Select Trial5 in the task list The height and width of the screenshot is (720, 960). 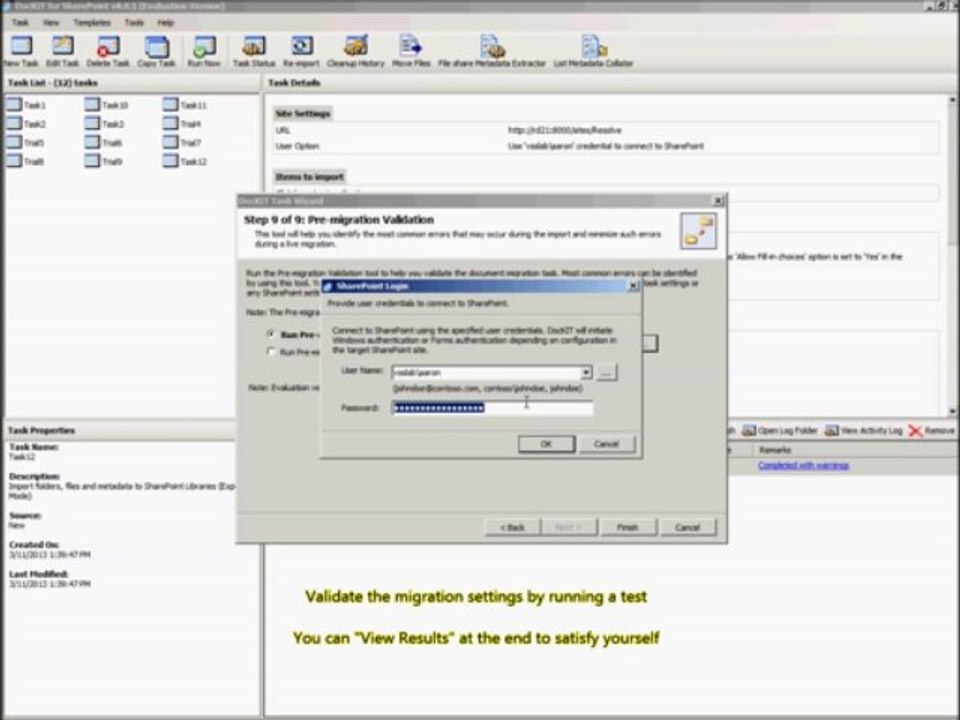click(26, 143)
